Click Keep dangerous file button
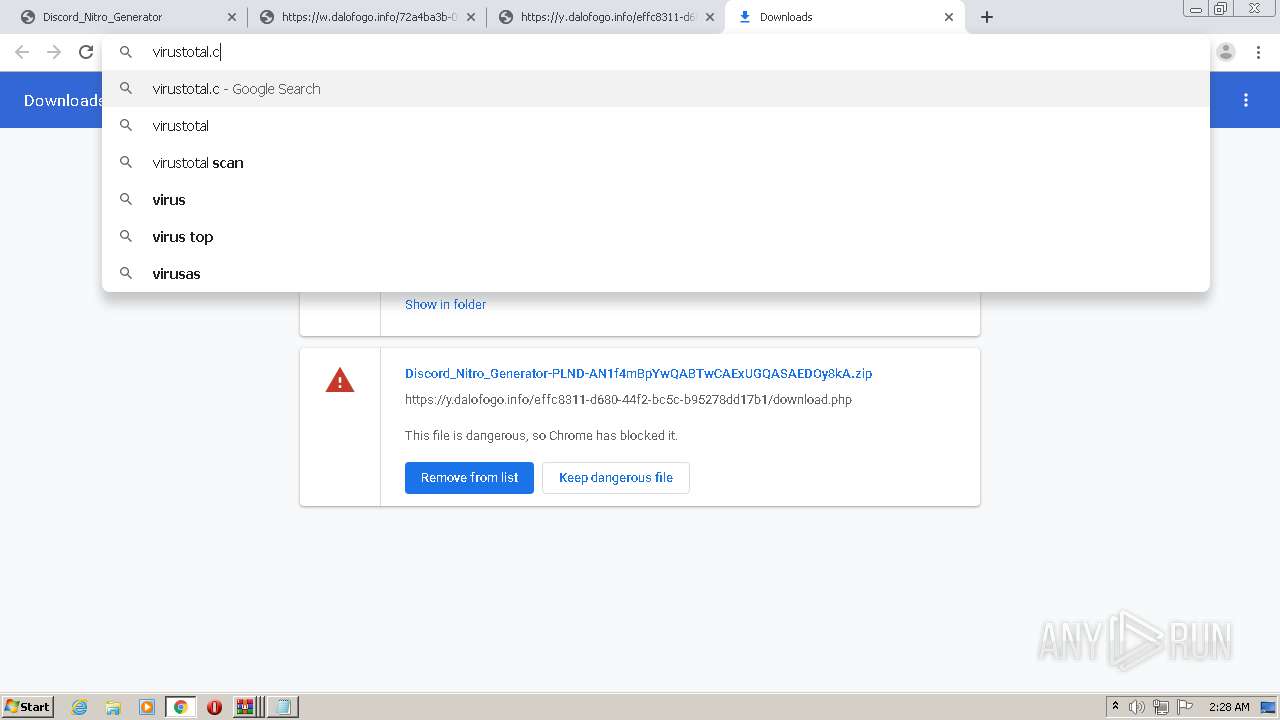The image size is (1280, 720). pyautogui.click(x=616, y=478)
